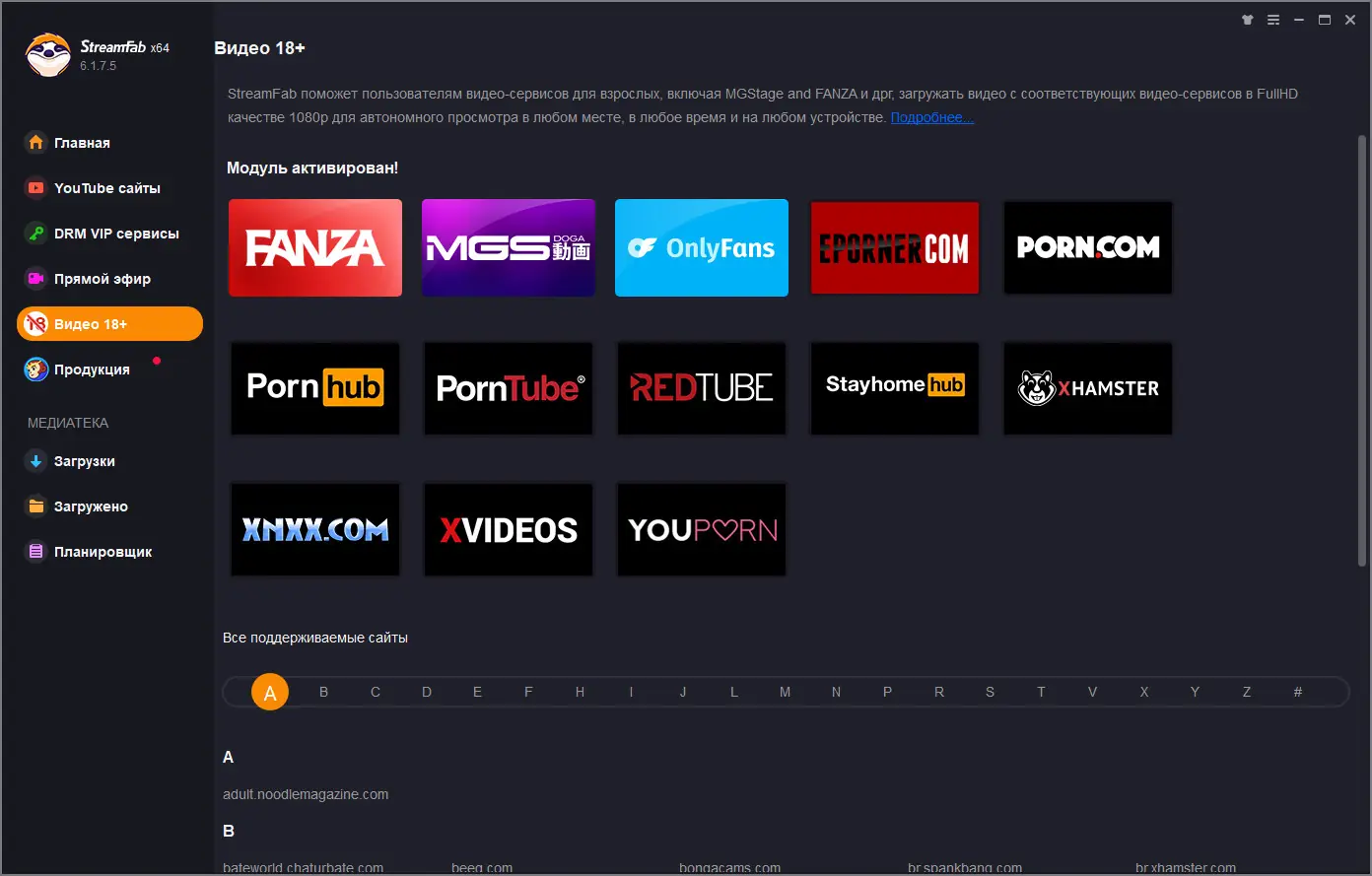This screenshot has width=1372, height=876.
Task: Open the Stayhome hub tile
Action: coord(895,388)
